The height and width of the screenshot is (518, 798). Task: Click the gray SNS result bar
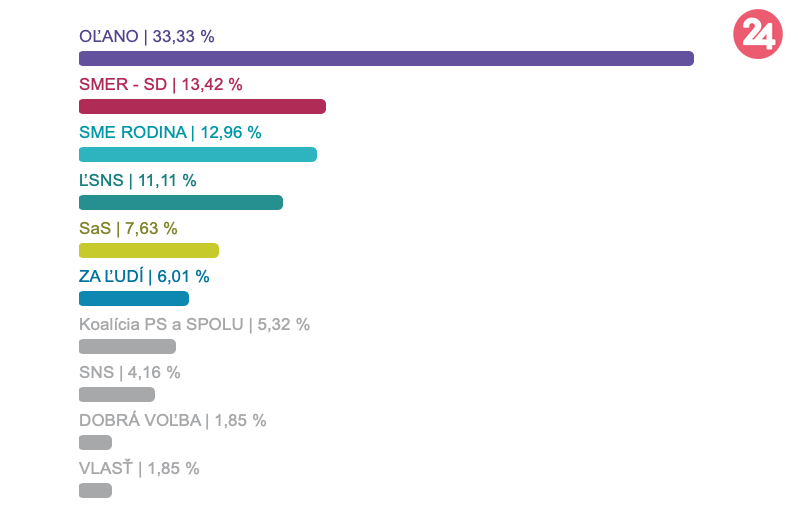coord(117,395)
